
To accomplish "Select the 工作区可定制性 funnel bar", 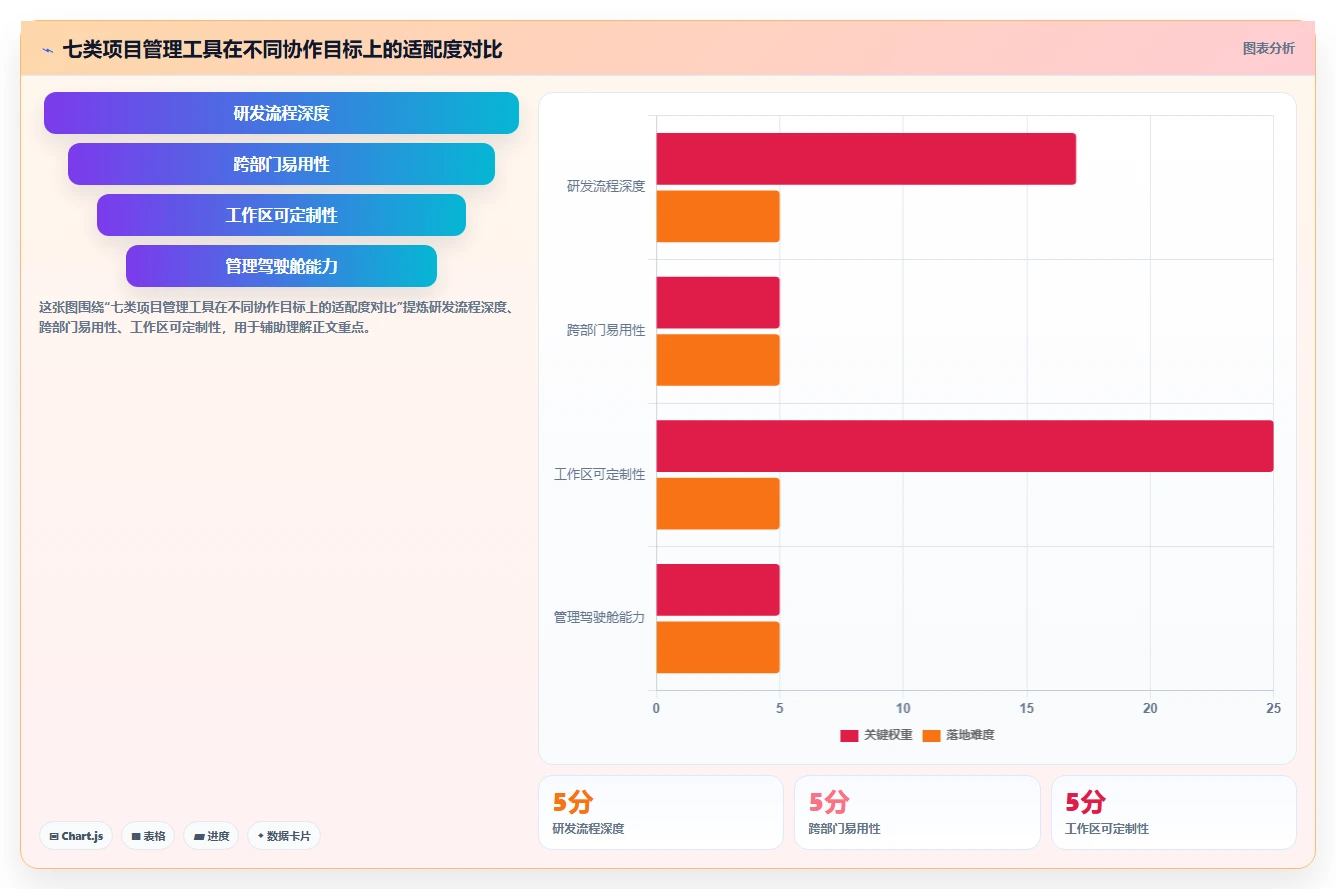I will click(281, 215).
